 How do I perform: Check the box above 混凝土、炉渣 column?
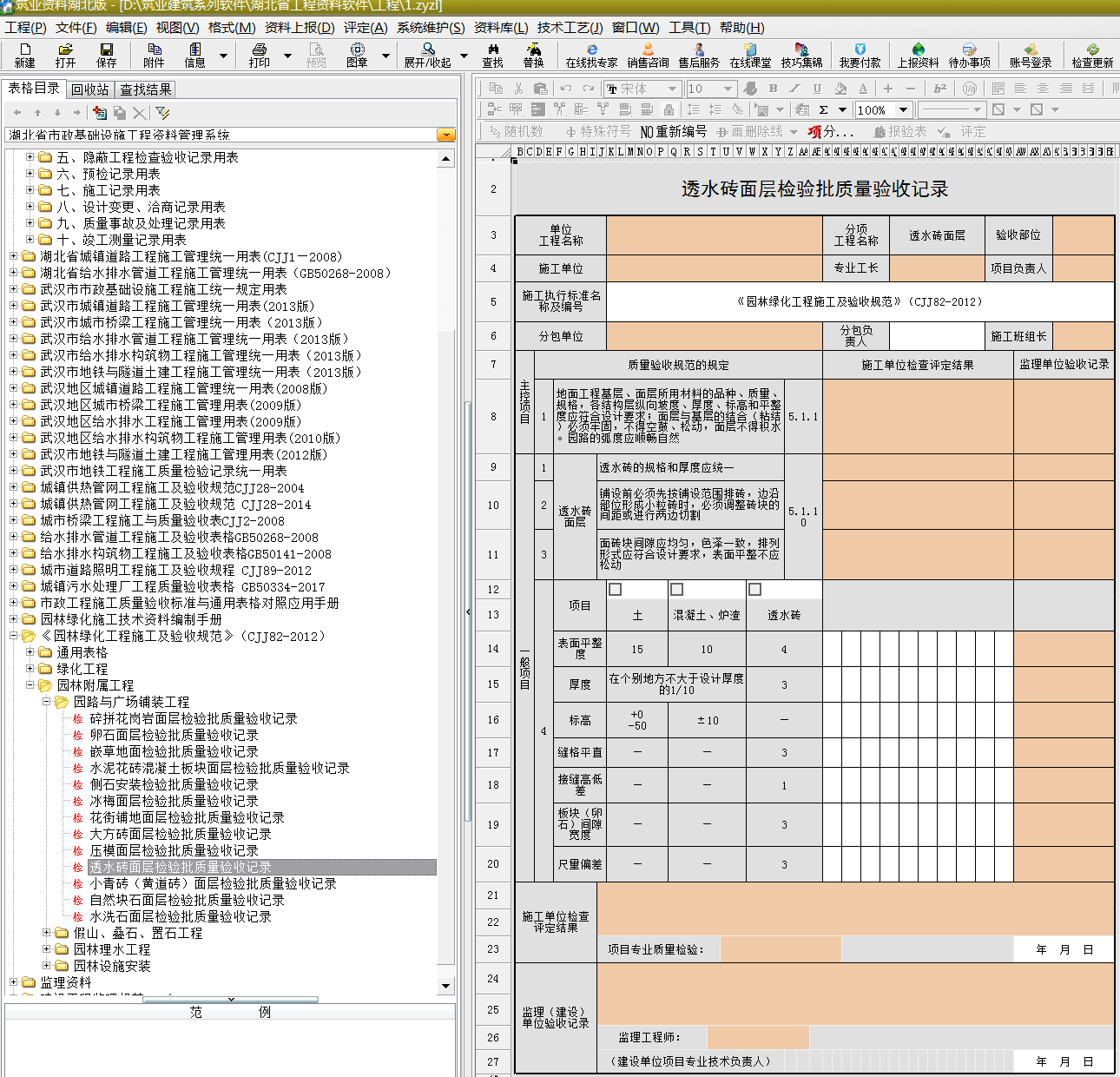click(677, 589)
